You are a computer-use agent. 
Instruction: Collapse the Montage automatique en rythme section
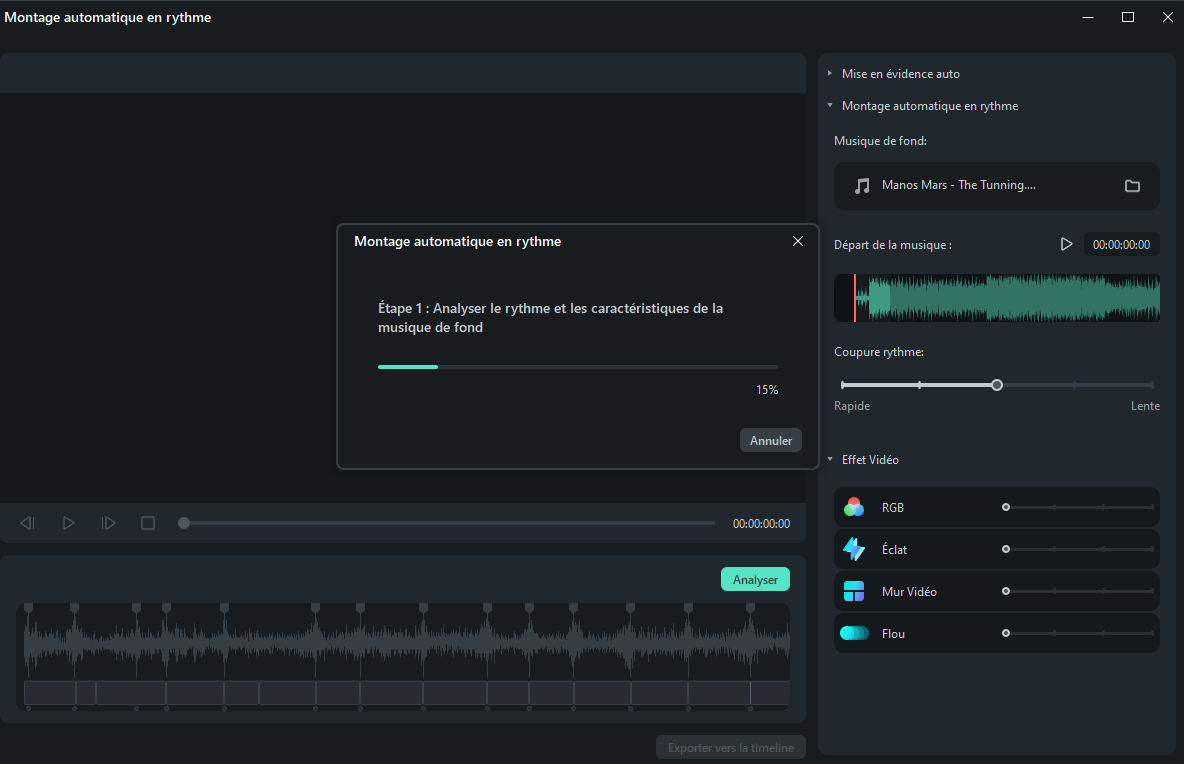[830, 106]
